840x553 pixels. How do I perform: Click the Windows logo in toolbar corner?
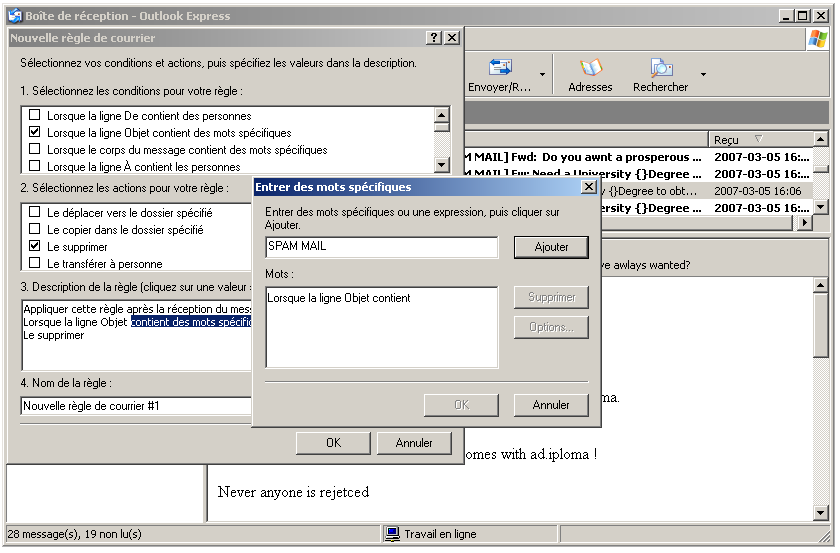coord(818,39)
